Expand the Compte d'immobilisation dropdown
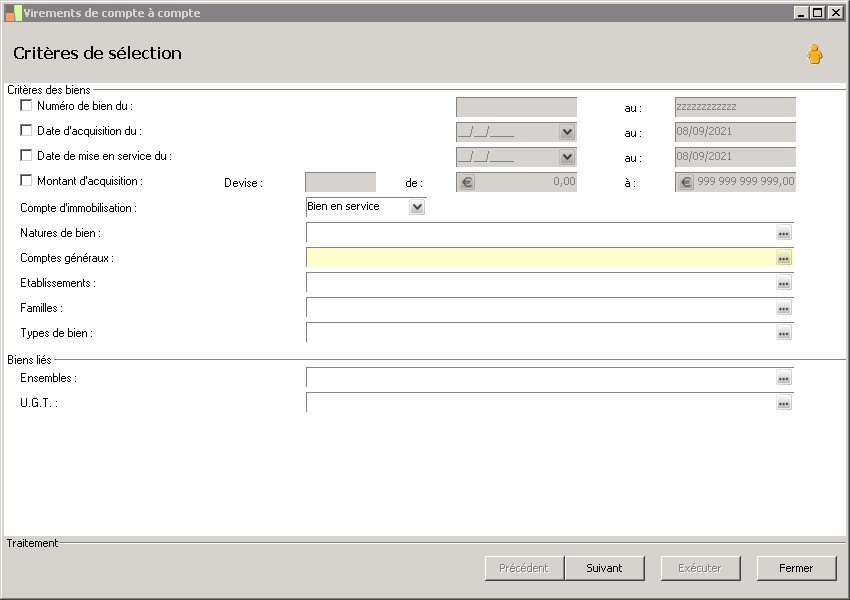The width and height of the screenshot is (850, 600). (x=417, y=207)
